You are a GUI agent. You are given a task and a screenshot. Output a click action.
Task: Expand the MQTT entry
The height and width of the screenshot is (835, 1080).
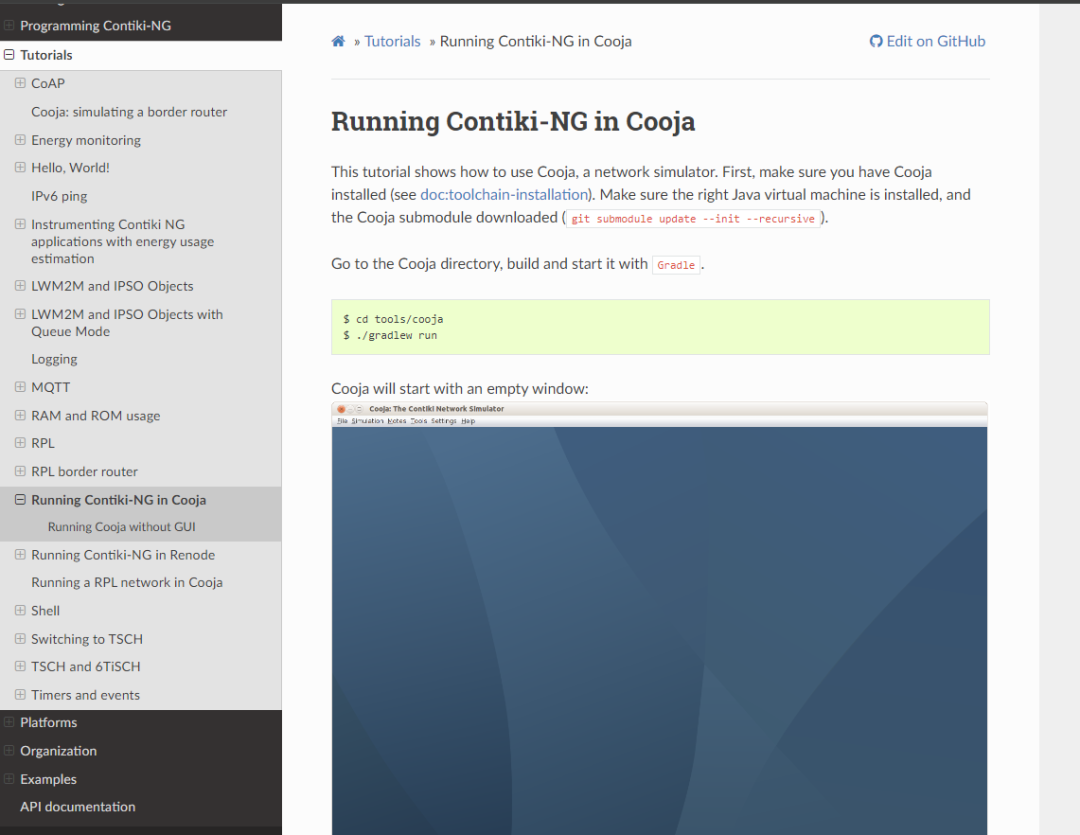tap(20, 386)
